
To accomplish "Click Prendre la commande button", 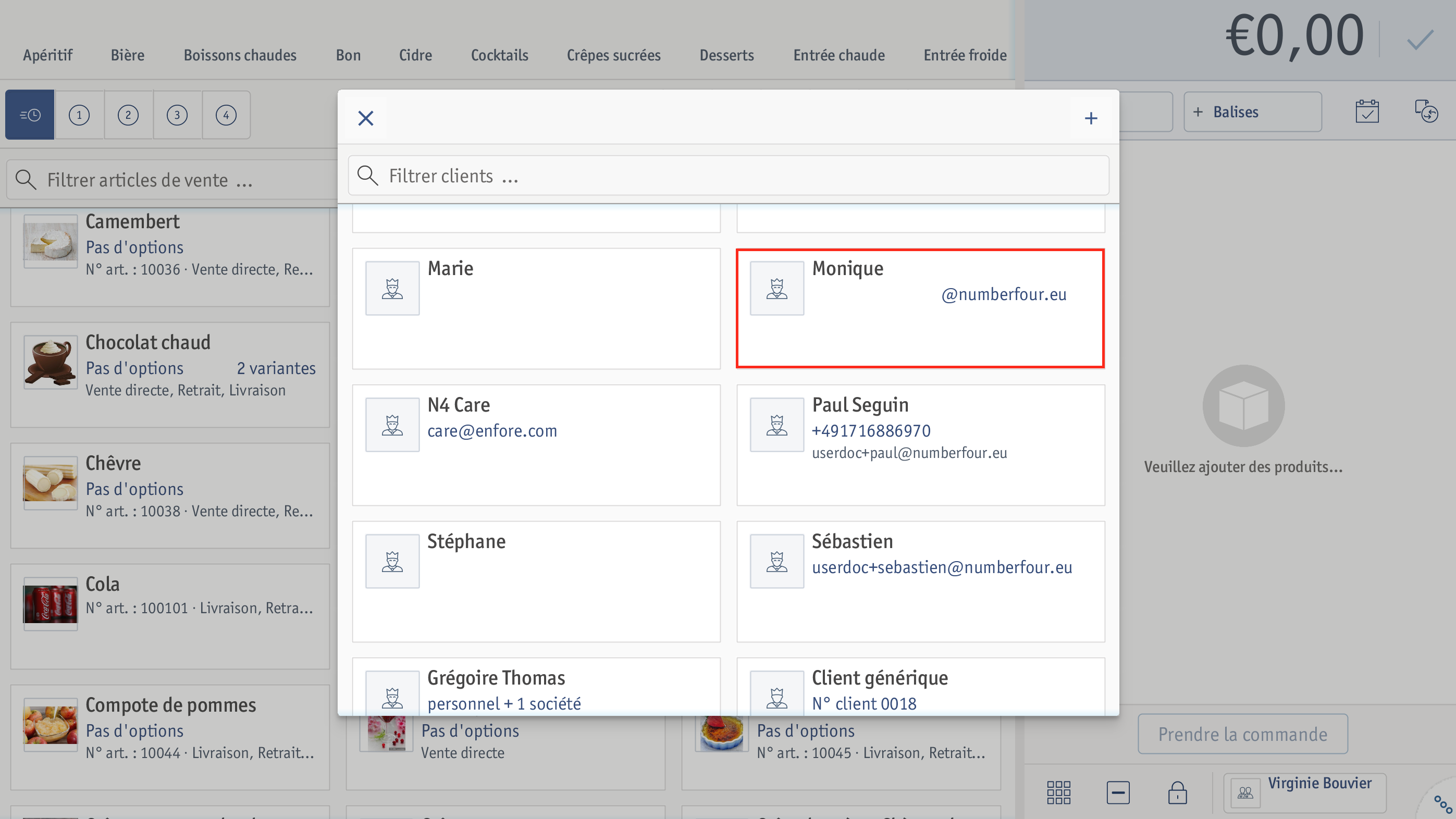I will click(x=1242, y=734).
